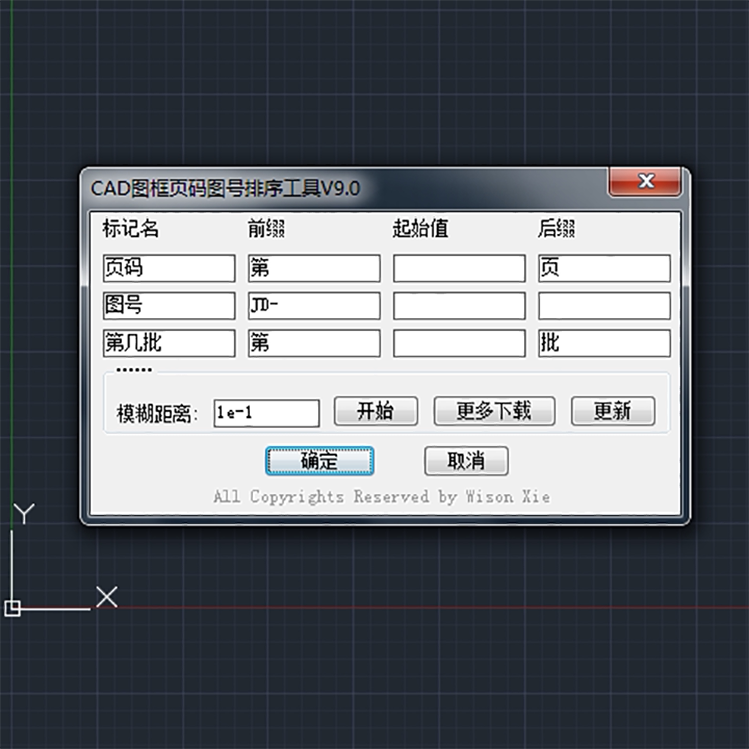Click the 后缀 field containing 页
The width and height of the screenshot is (749, 749).
[x=604, y=268]
